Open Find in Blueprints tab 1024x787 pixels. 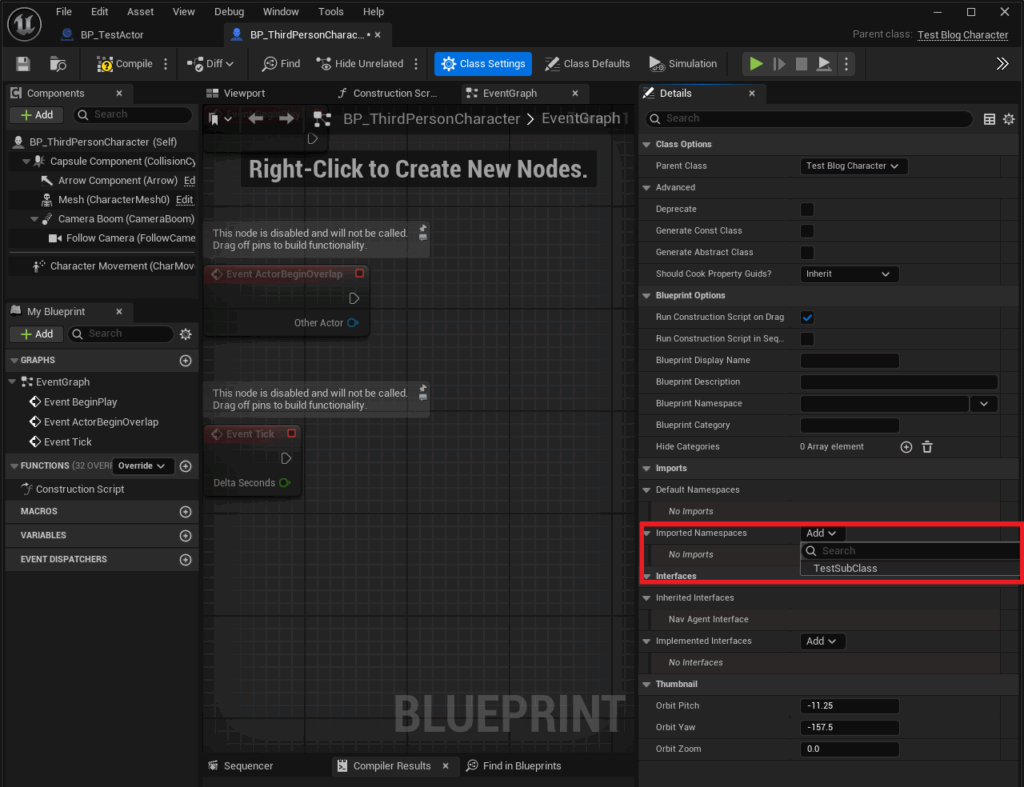point(513,766)
